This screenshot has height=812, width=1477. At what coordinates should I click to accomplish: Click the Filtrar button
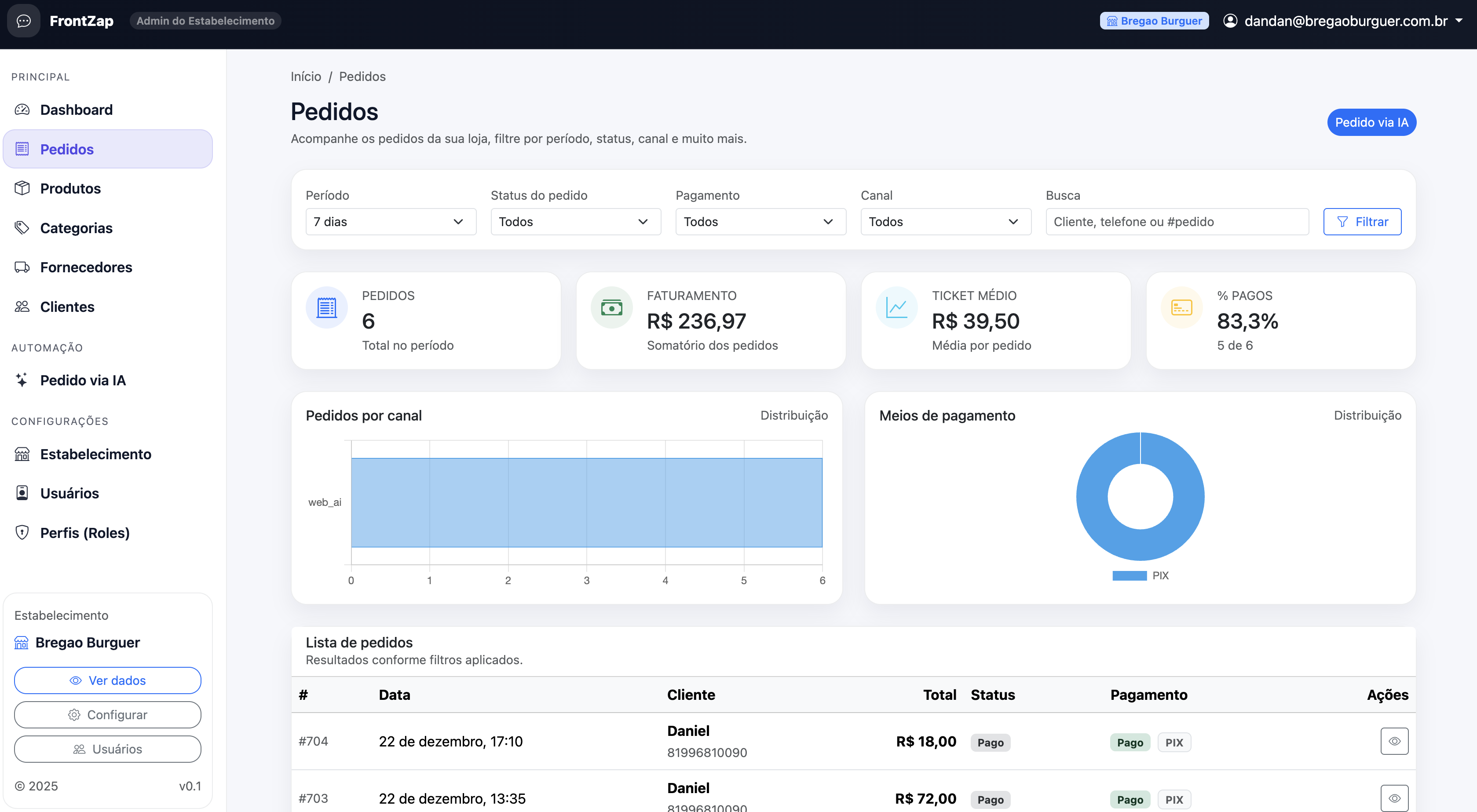pyautogui.click(x=1362, y=221)
